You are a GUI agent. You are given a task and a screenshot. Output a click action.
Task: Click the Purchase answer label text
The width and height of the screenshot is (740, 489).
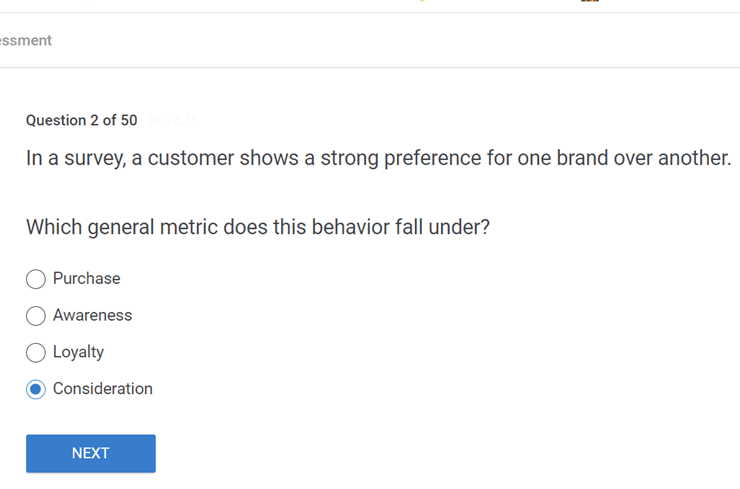coord(87,279)
